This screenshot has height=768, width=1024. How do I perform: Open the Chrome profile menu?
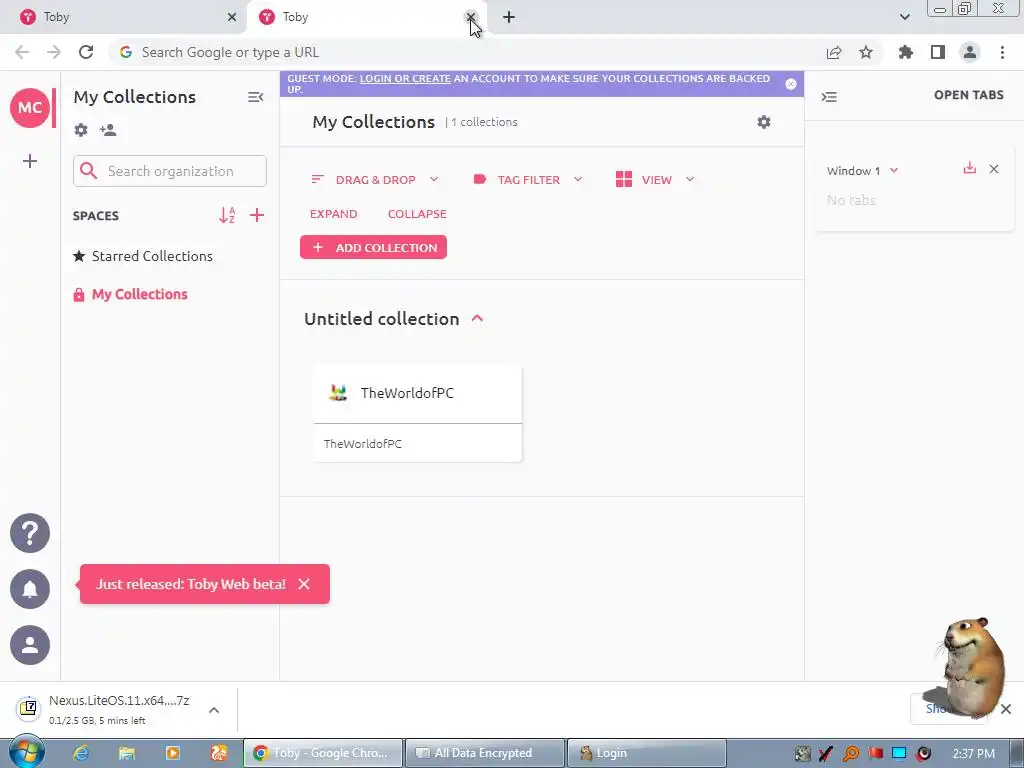(970, 52)
